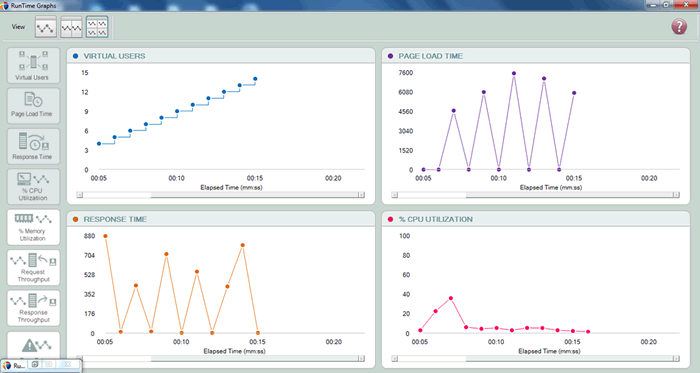Open the help question mark
Viewport: 700px width, 373px height.
[x=679, y=26]
